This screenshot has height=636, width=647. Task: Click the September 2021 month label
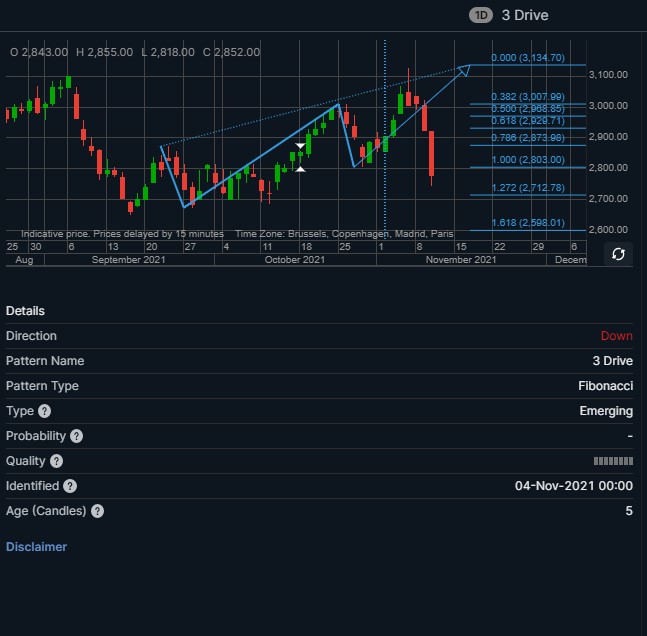point(128,260)
